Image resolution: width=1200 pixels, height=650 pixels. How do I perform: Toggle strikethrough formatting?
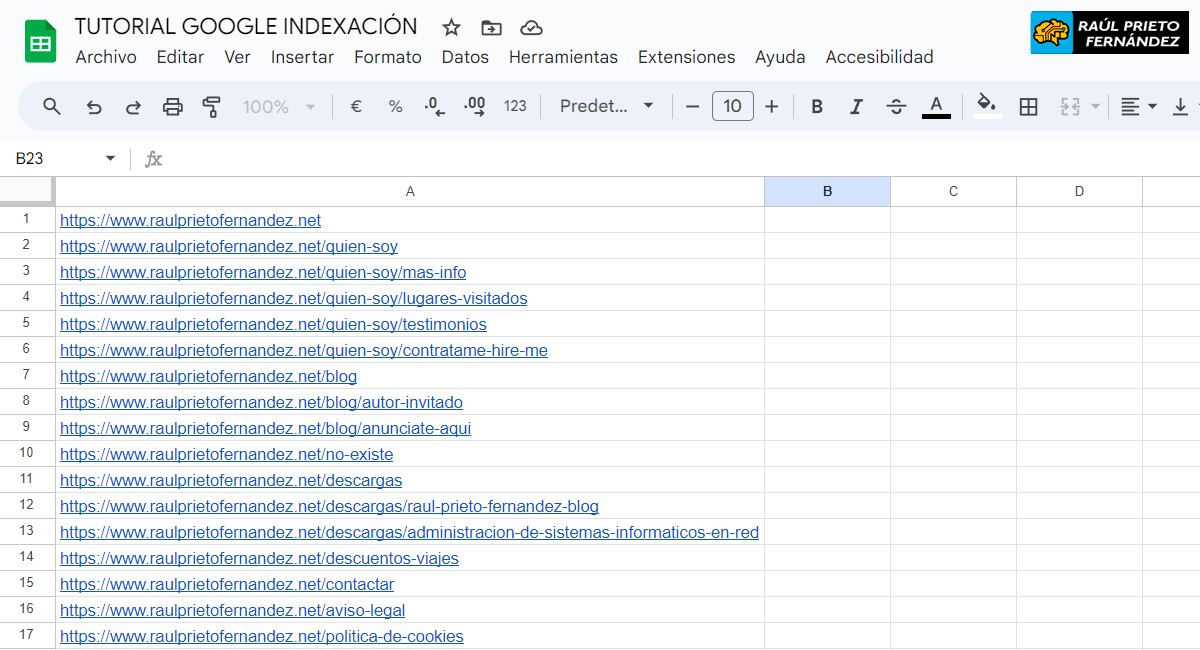[x=896, y=106]
